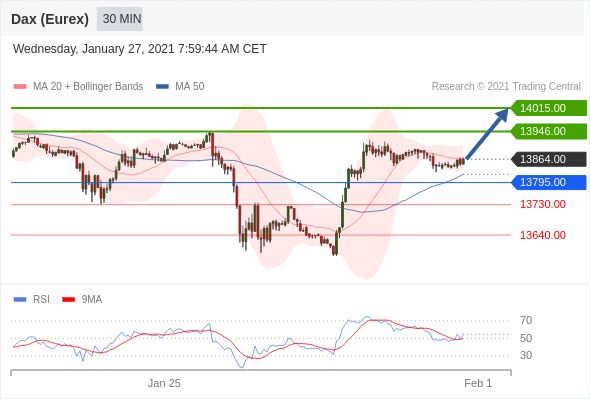Click the 13946.00 green resistance label

coord(549,131)
